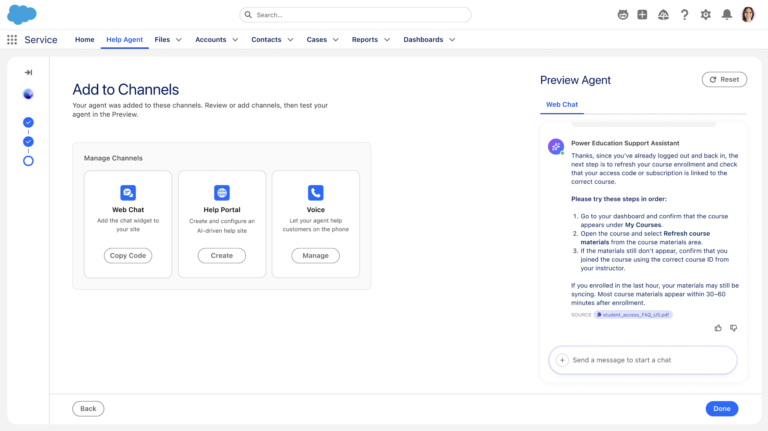Open the Trailhead cloud guidance icon
The image size is (768, 431).
pos(663,15)
